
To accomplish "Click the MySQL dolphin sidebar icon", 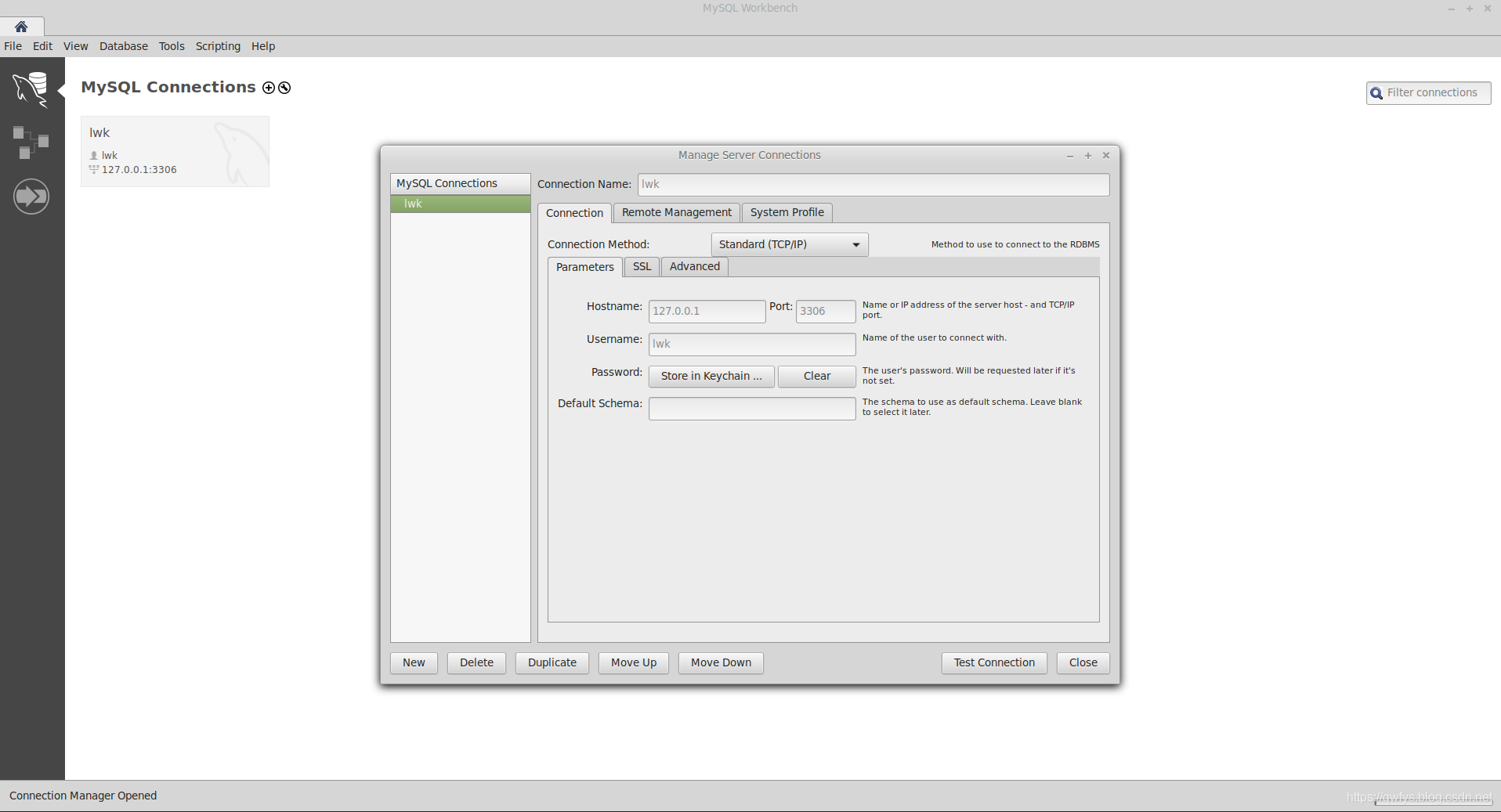I will coord(31,89).
